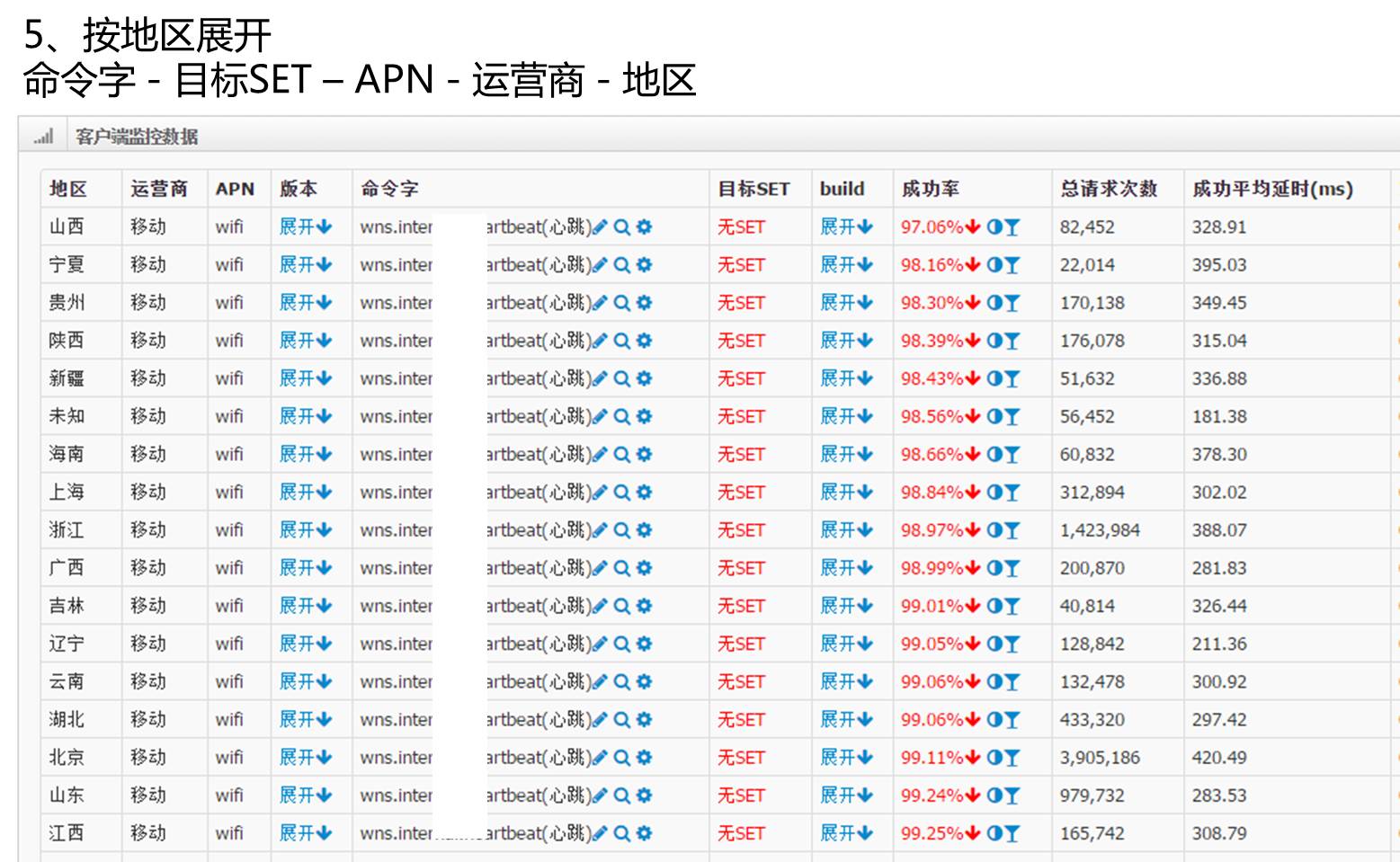Open the gear icon in 湖北 row
Screen dimensions: 1400x862
[x=644, y=720]
